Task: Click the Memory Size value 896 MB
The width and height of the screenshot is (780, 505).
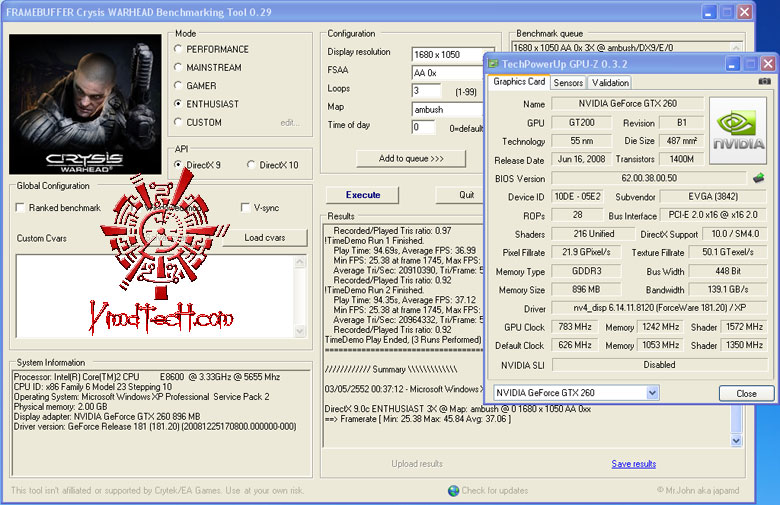Action: tap(586, 289)
